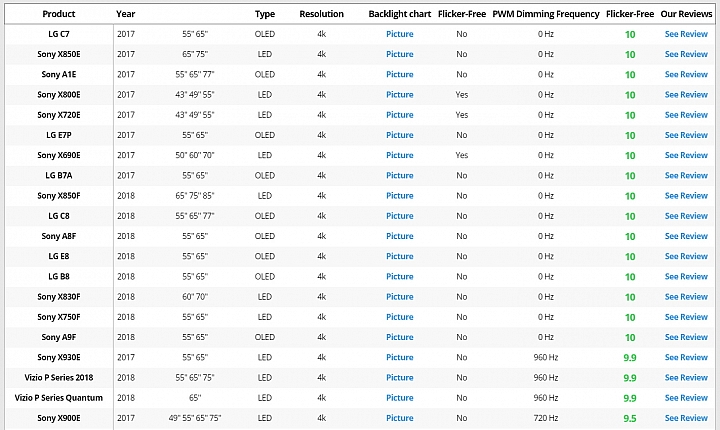Image resolution: width=720 pixels, height=430 pixels.
Task: Select the 49" 55" 65" 75" sizes cell
Action: tap(195, 418)
